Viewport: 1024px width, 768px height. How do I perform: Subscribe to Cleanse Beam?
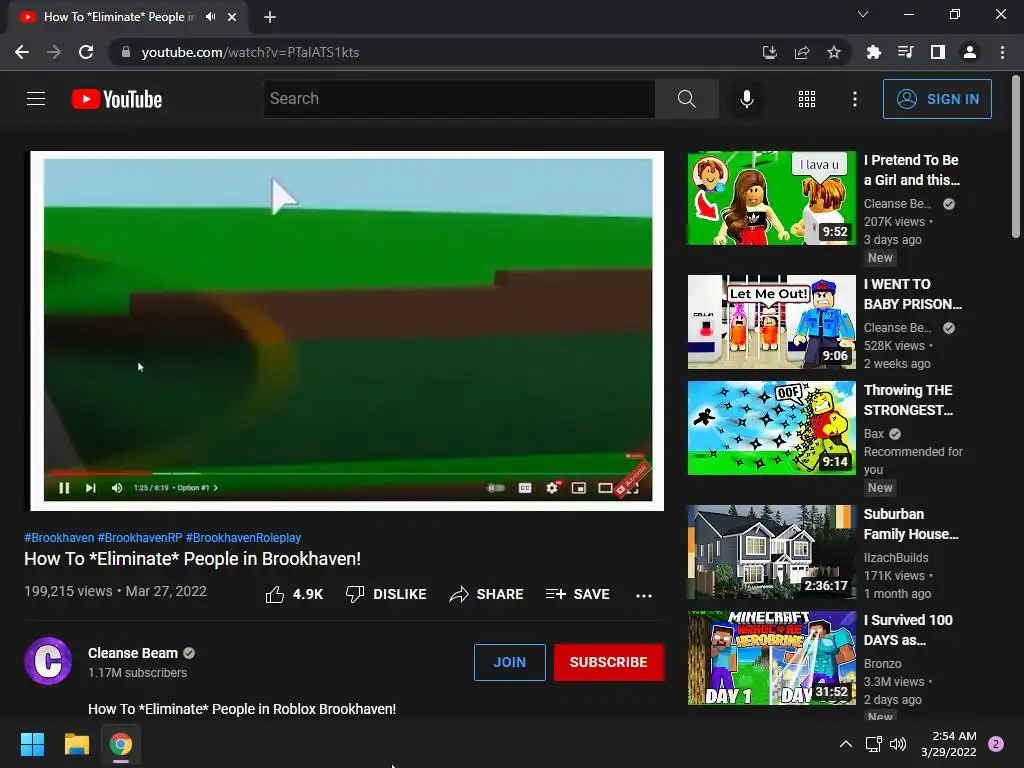tap(609, 662)
